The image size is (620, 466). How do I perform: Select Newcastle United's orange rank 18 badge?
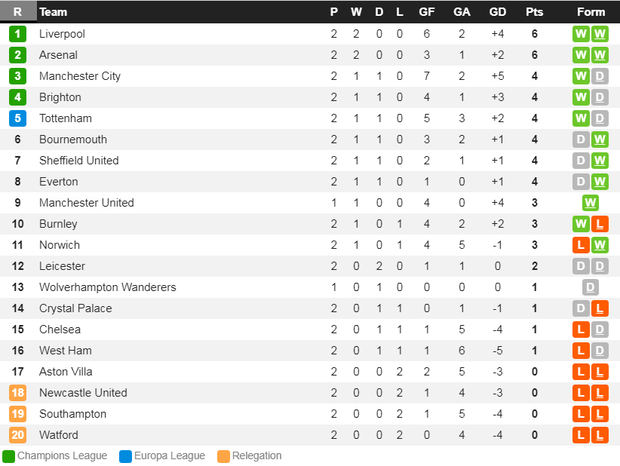[17, 393]
